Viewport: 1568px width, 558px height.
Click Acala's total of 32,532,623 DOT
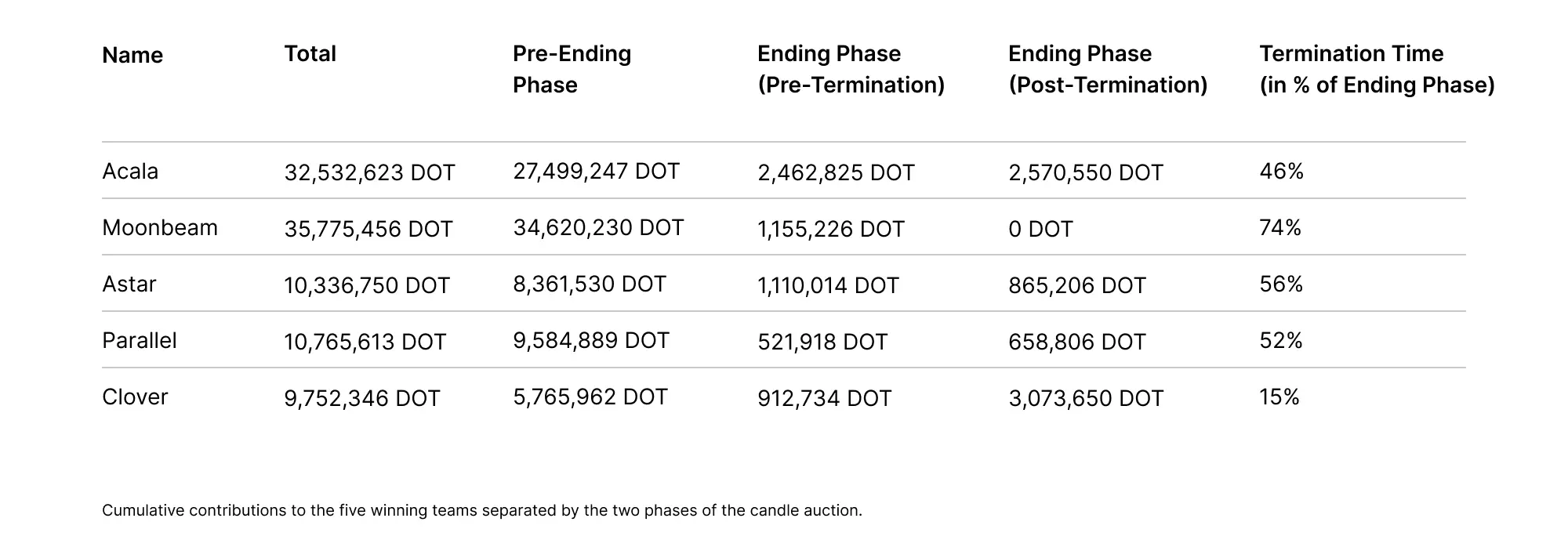point(369,172)
